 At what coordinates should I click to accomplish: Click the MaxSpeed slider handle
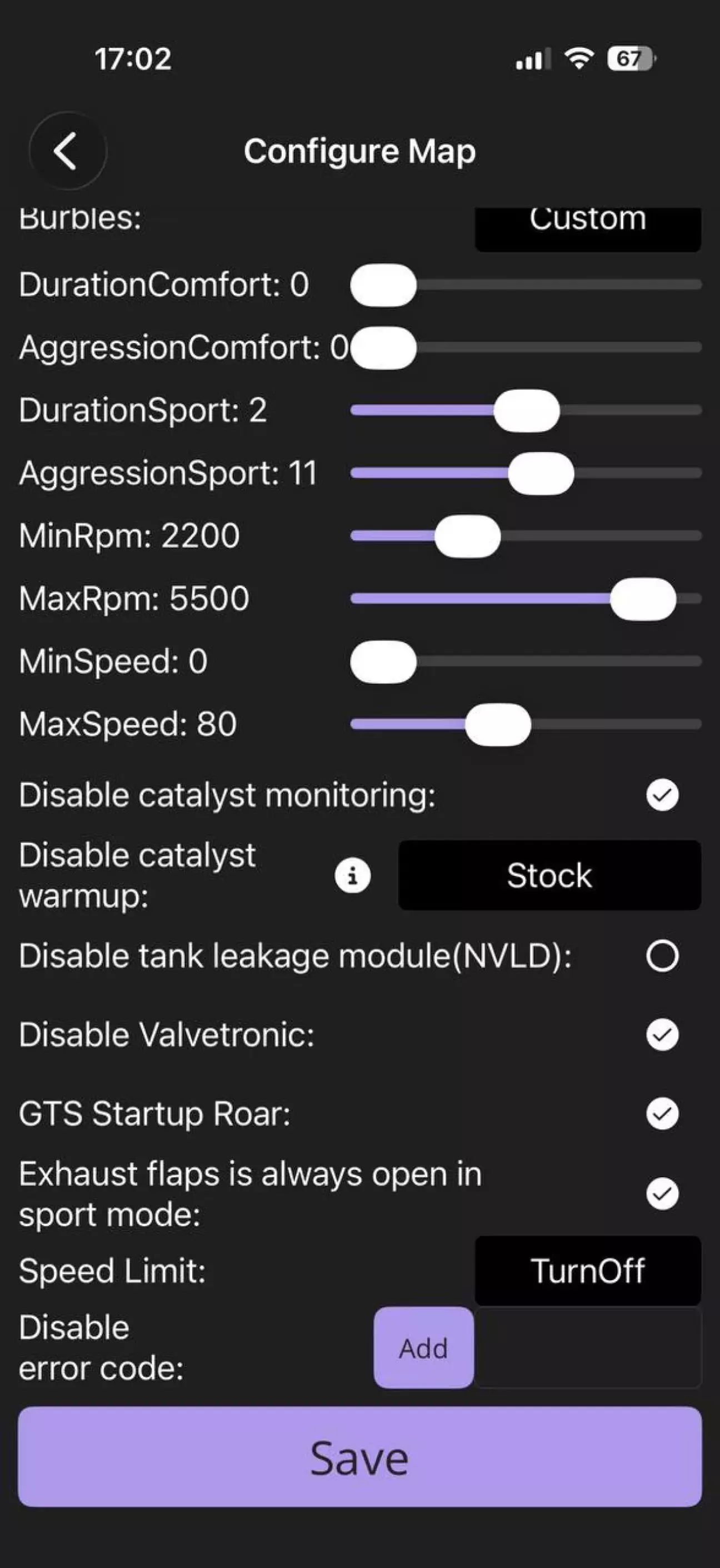(498, 724)
